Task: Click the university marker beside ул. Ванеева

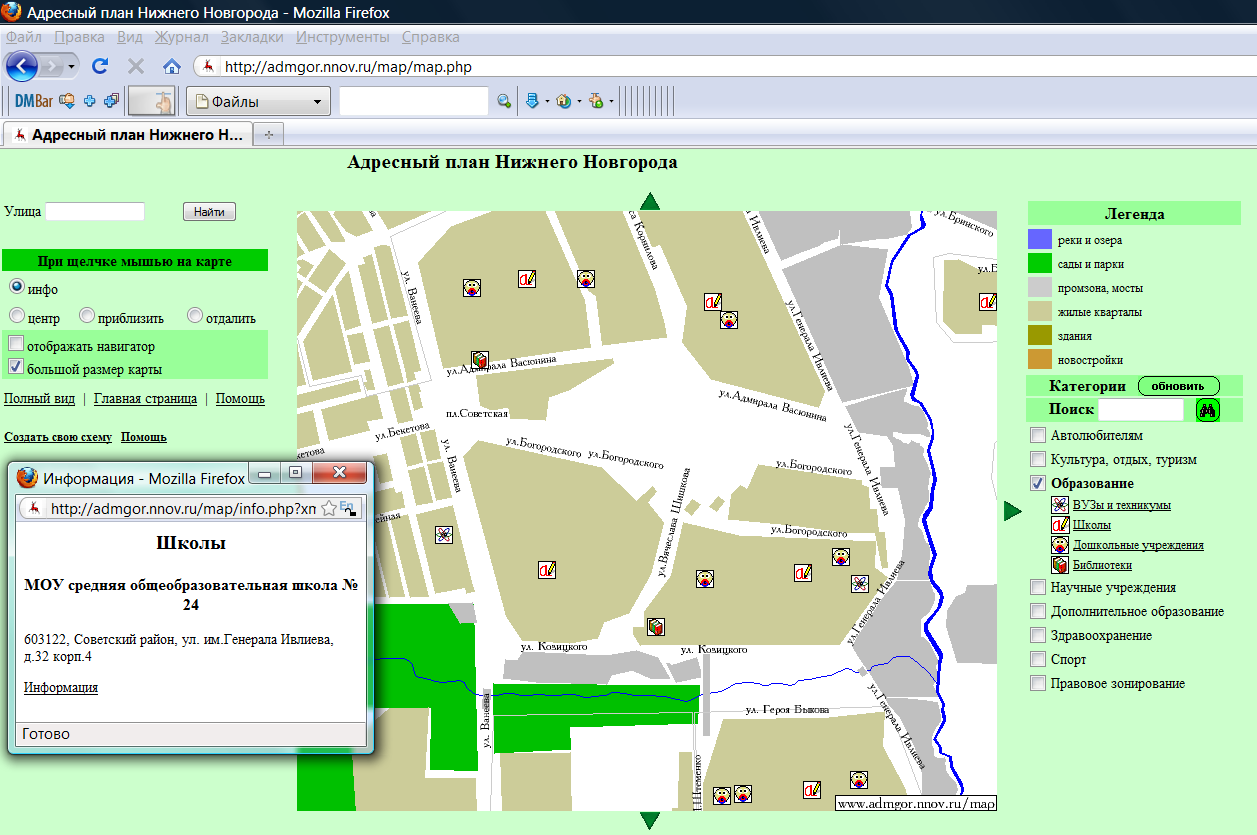Action: coord(444,535)
